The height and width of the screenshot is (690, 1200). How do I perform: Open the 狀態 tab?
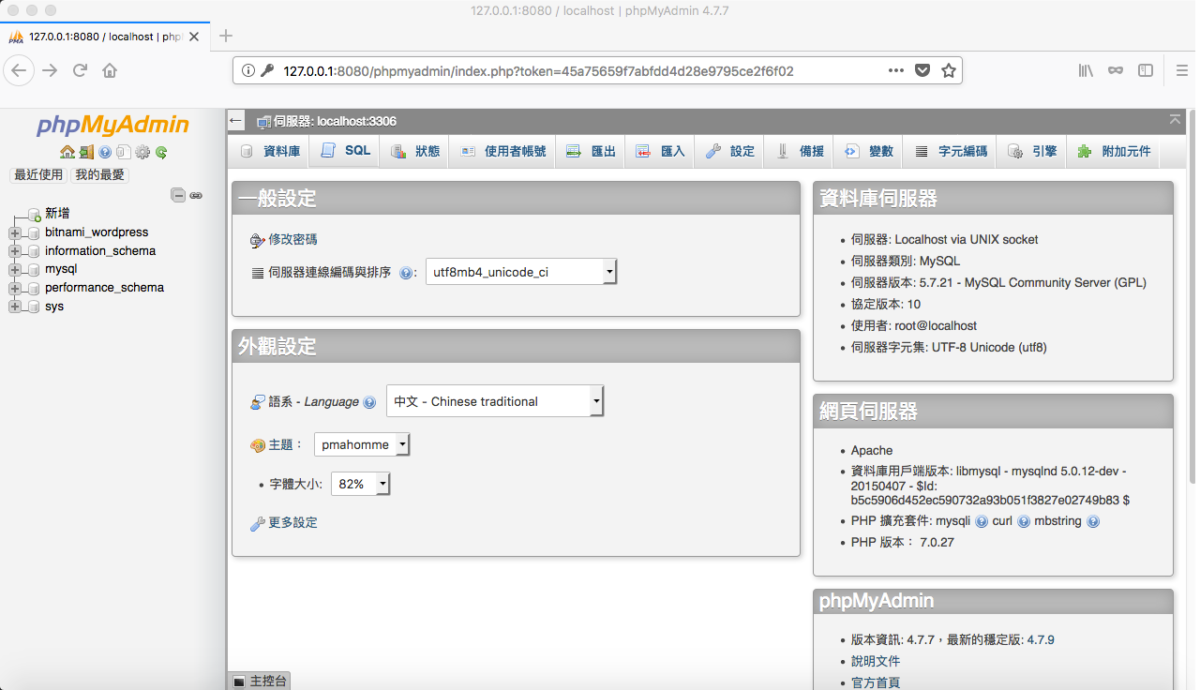tap(414, 151)
